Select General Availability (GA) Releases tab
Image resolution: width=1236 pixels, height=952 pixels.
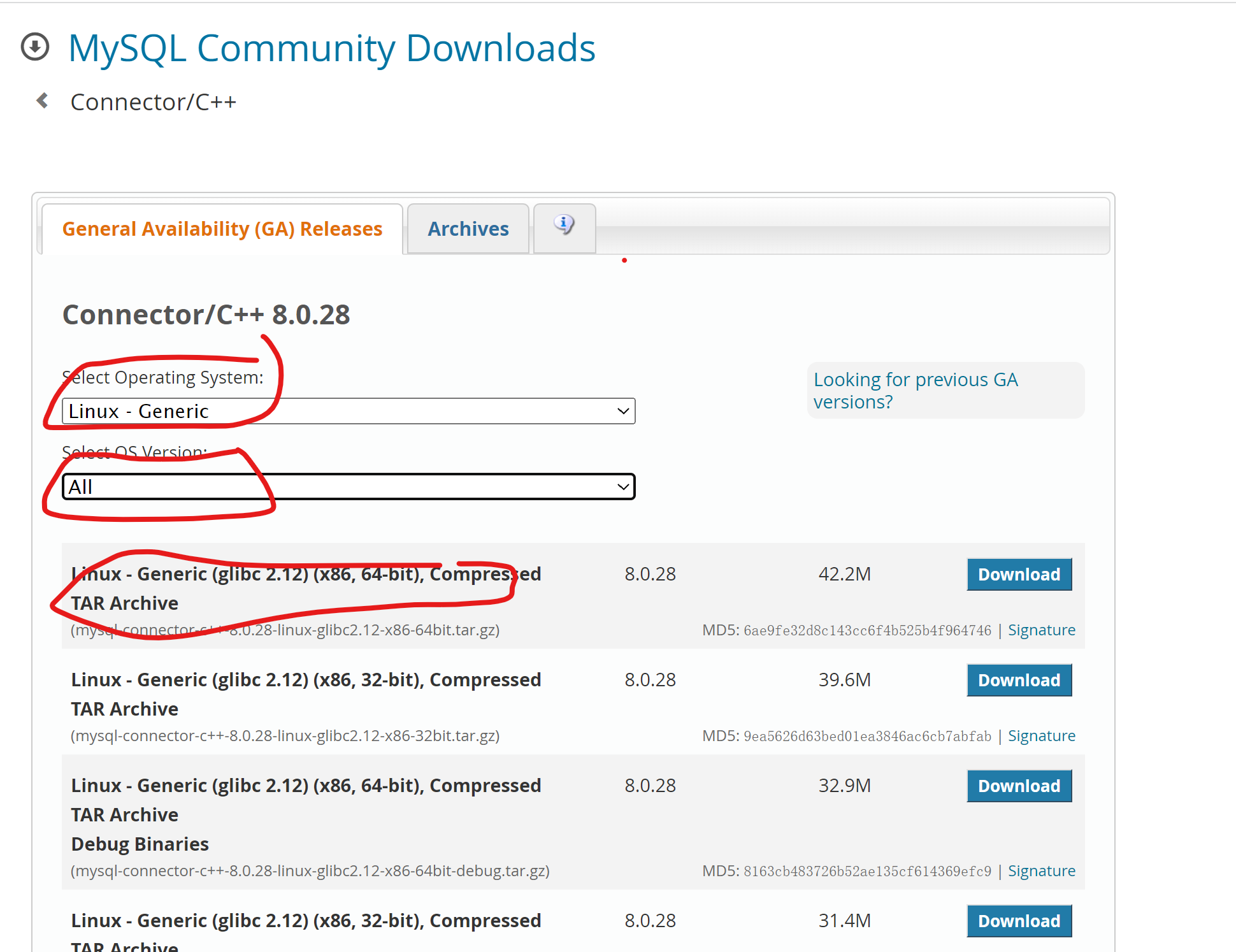(x=222, y=229)
